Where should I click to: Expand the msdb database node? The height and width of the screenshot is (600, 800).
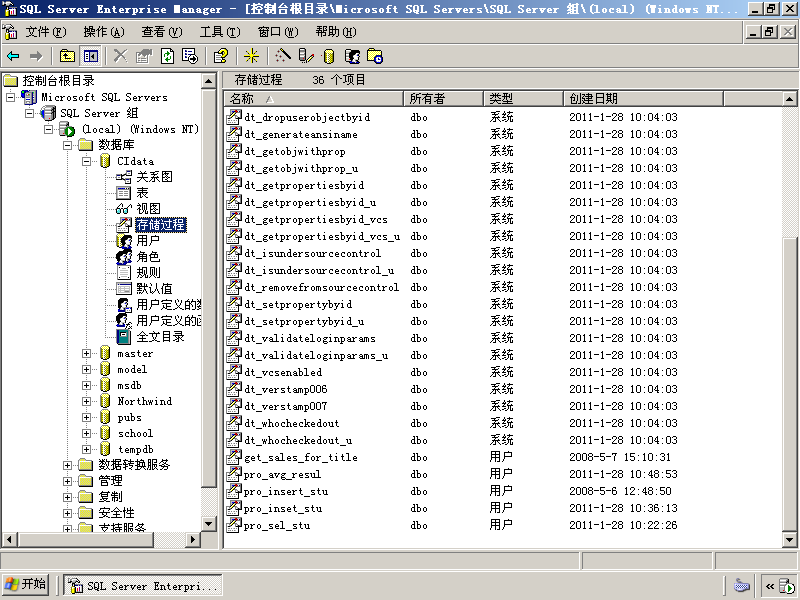click(x=87, y=385)
